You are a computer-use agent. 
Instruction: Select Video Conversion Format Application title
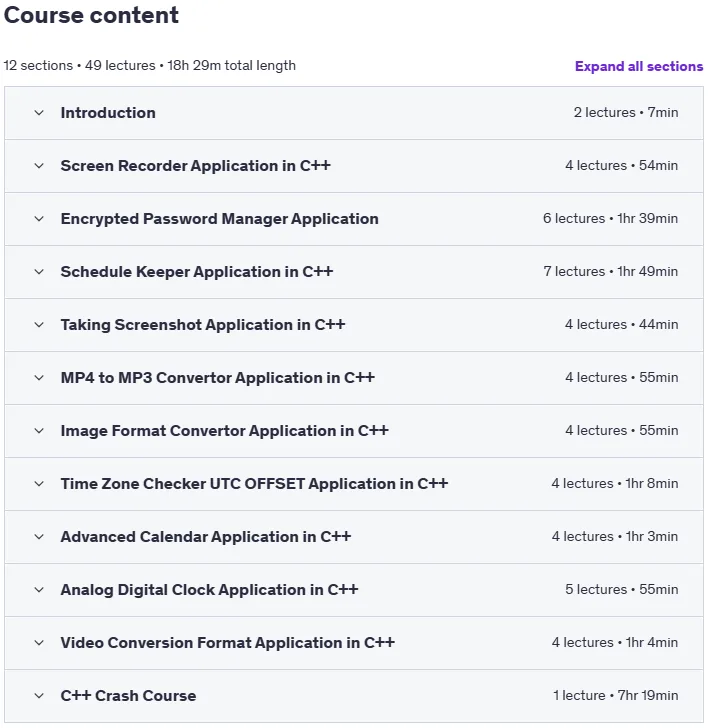point(227,643)
